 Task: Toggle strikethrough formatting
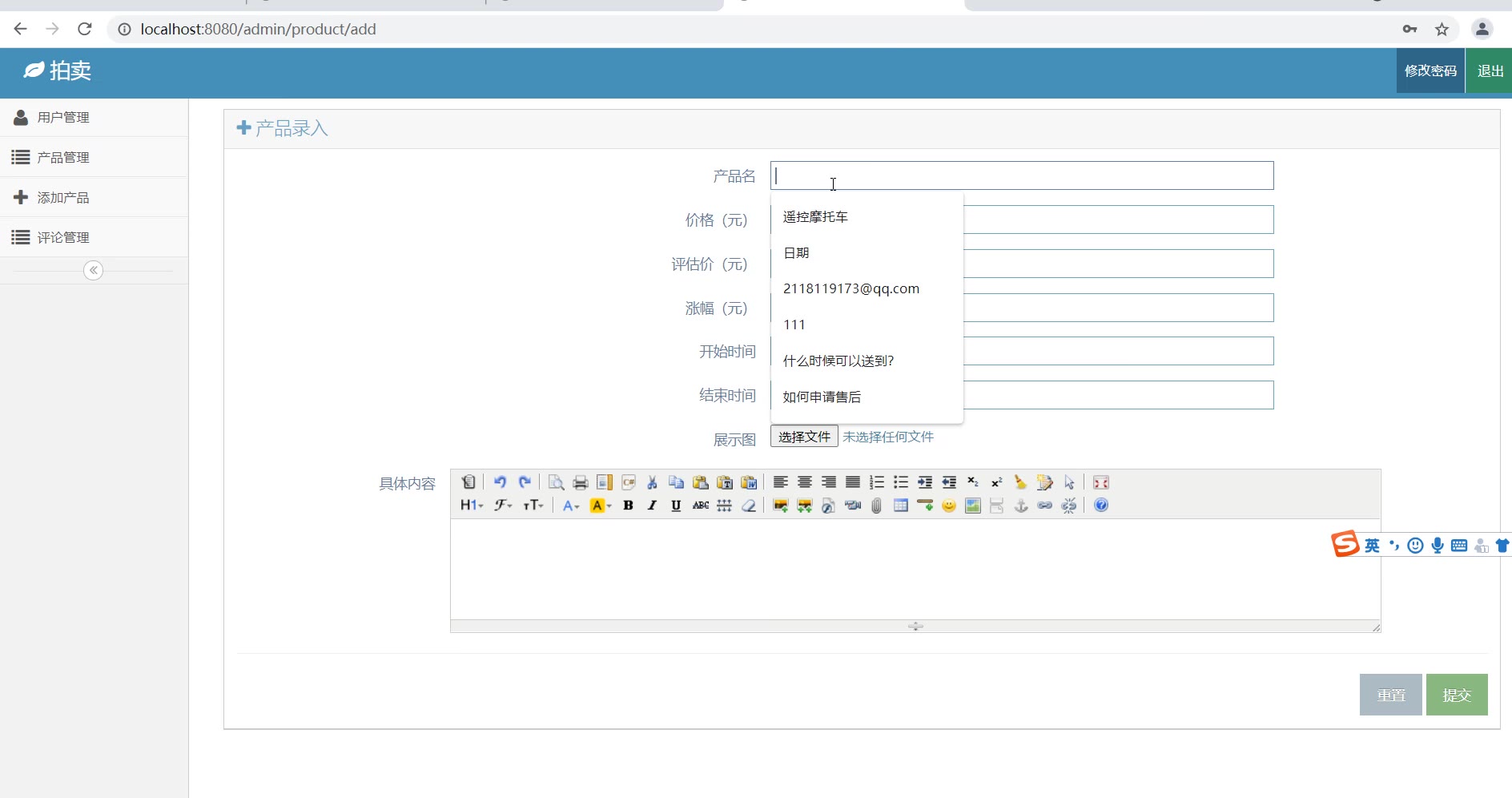pyautogui.click(x=701, y=506)
